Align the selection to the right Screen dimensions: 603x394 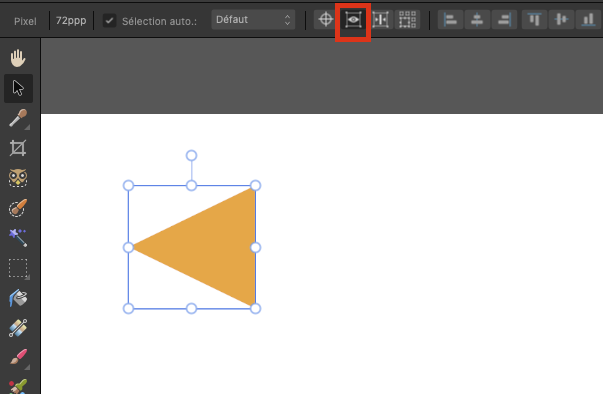[504, 20]
